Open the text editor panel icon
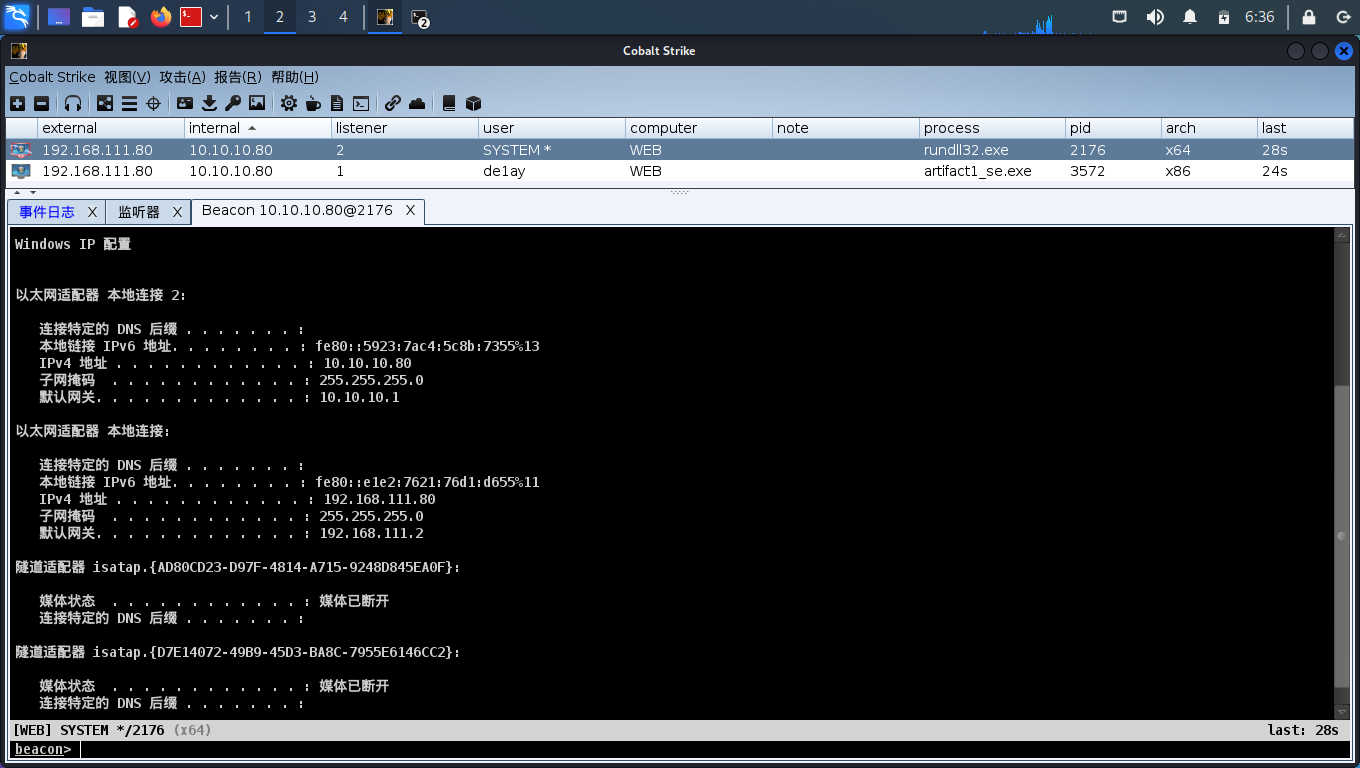Image resolution: width=1360 pixels, height=768 pixels. 127,17
